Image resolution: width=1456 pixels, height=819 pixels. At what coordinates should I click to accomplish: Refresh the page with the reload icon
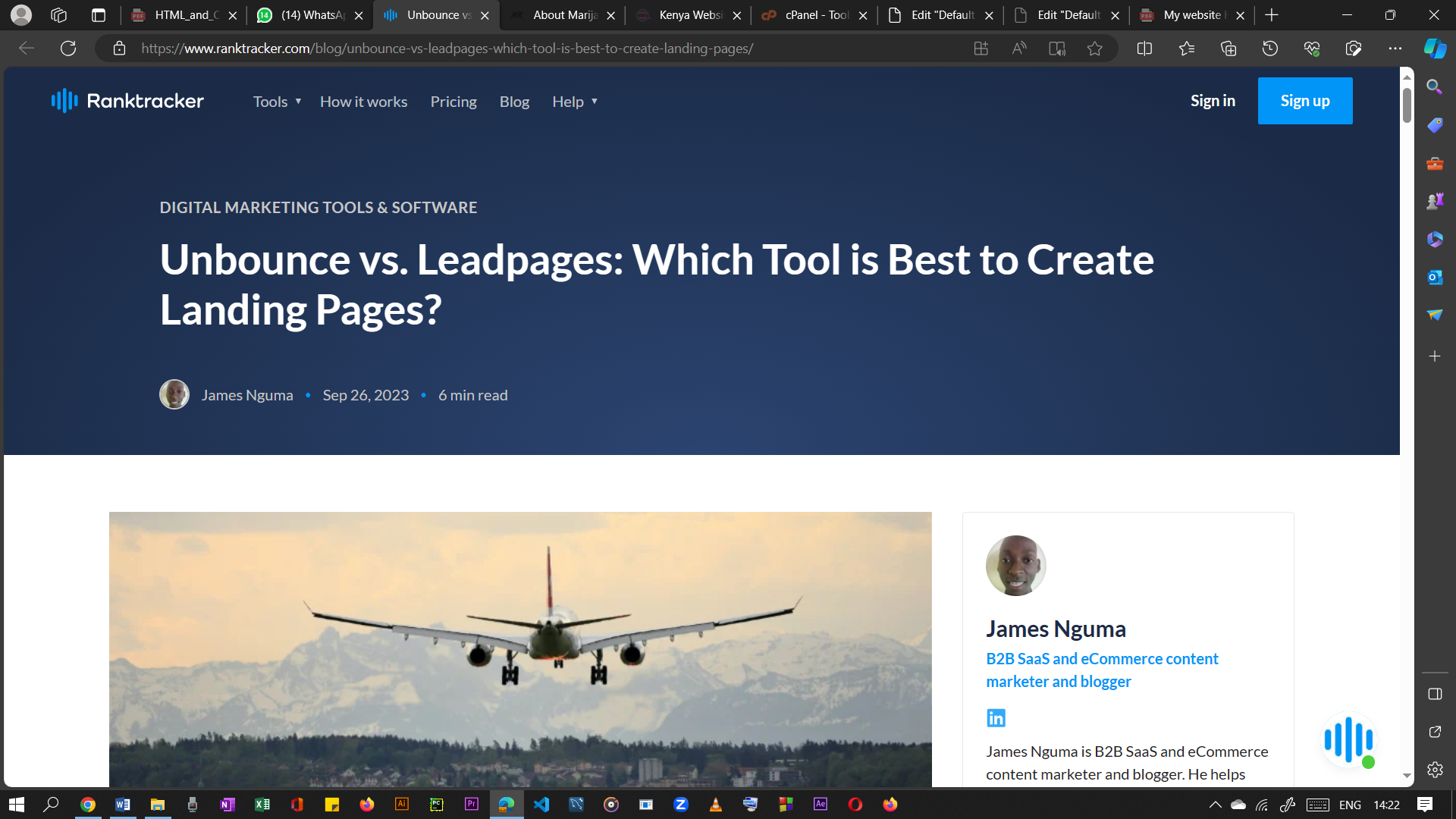68,49
